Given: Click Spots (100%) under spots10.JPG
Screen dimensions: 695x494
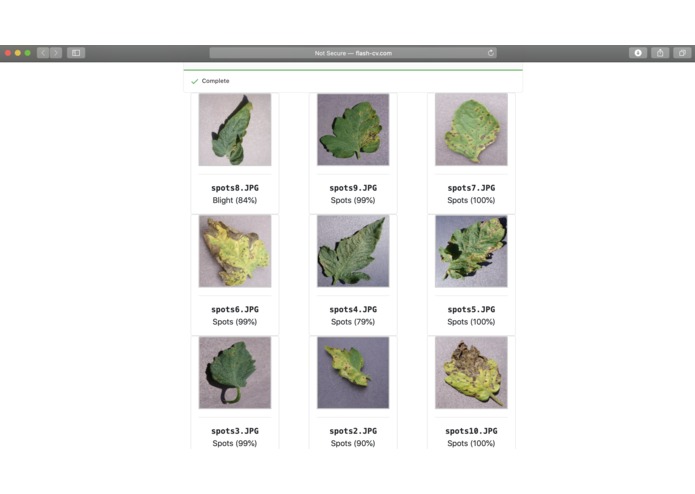Looking at the screenshot, I should coord(471,443).
